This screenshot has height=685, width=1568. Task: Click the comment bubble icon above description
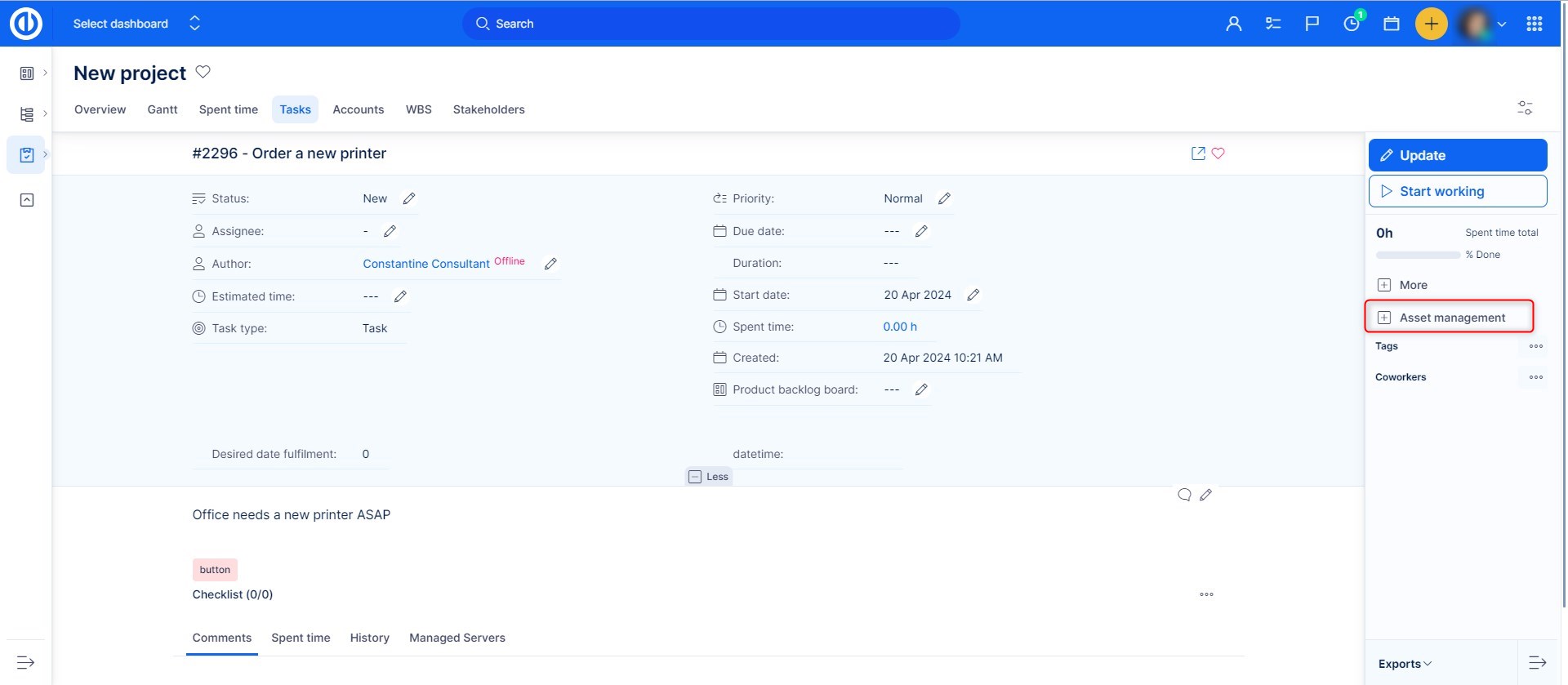click(x=1184, y=495)
